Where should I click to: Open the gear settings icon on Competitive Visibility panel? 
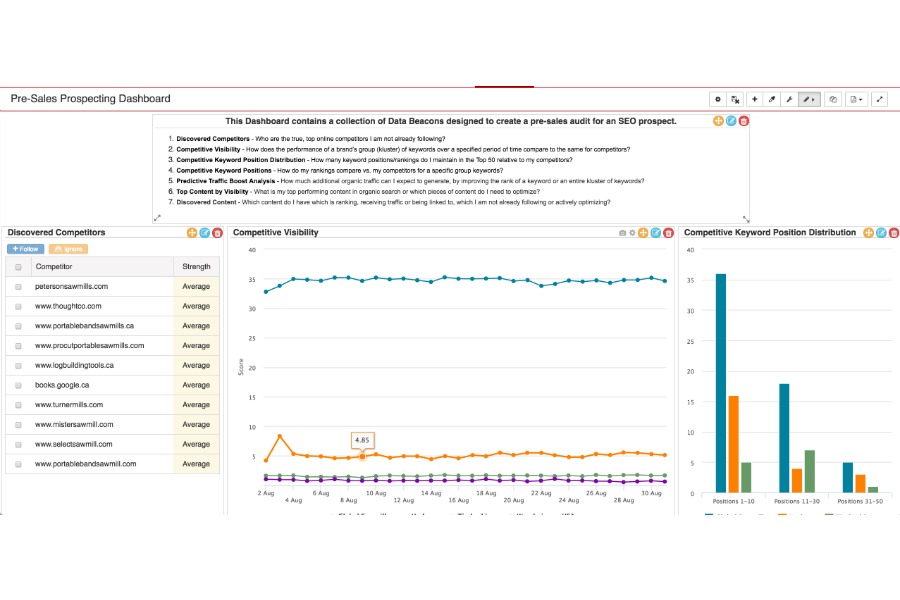click(632, 232)
